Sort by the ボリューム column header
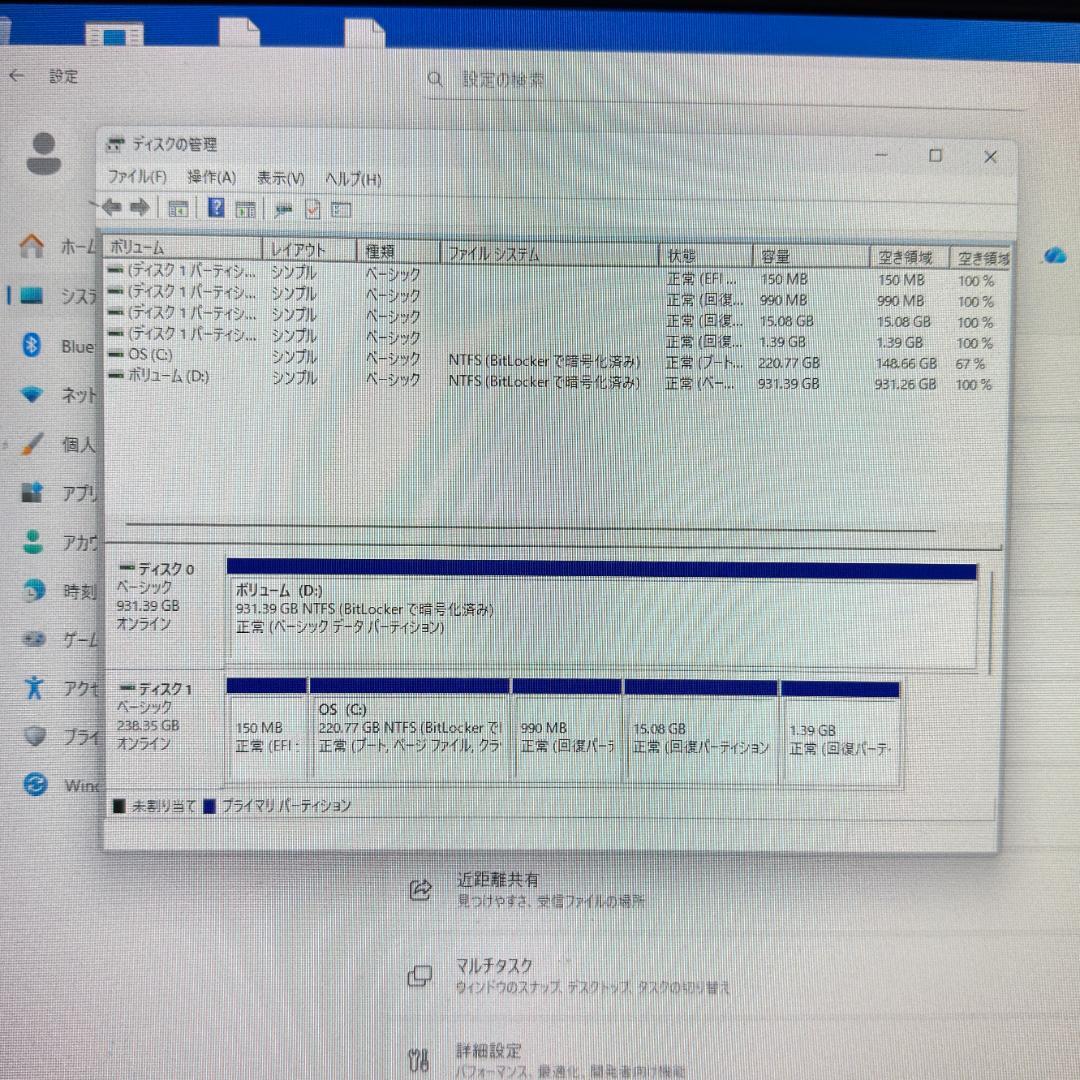The width and height of the screenshot is (1080, 1080). 183,247
